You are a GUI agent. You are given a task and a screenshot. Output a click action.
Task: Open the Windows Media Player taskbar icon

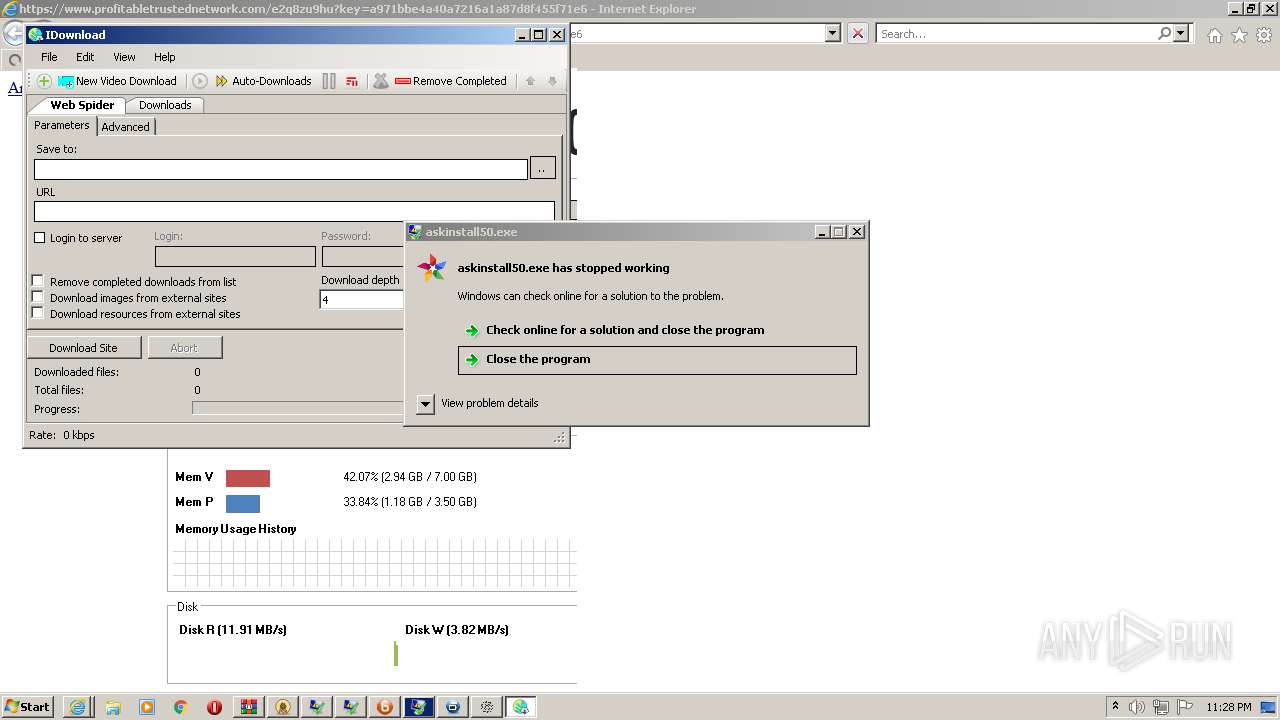pos(147,707)
